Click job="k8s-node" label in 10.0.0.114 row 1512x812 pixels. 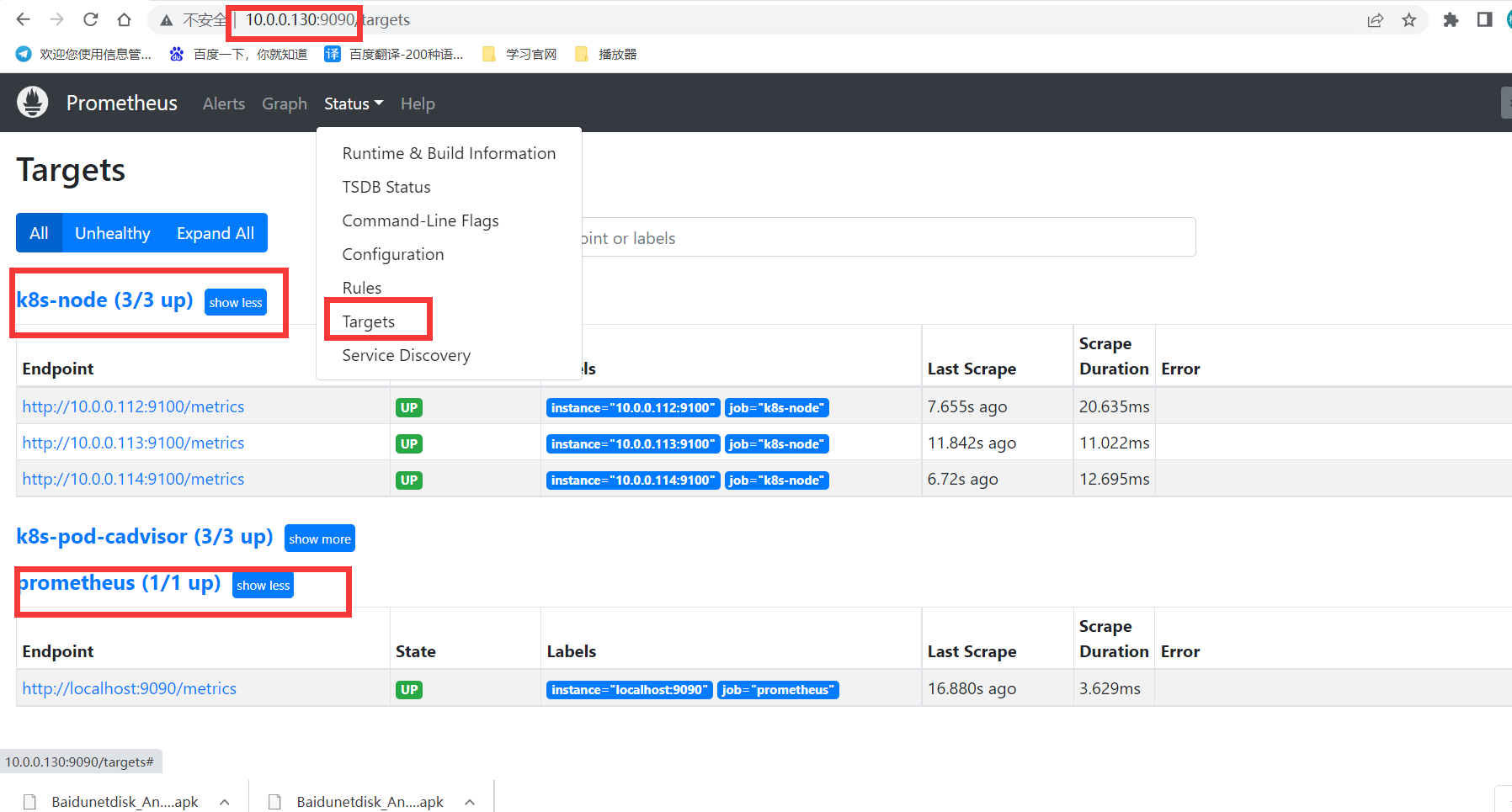(776, 480)
